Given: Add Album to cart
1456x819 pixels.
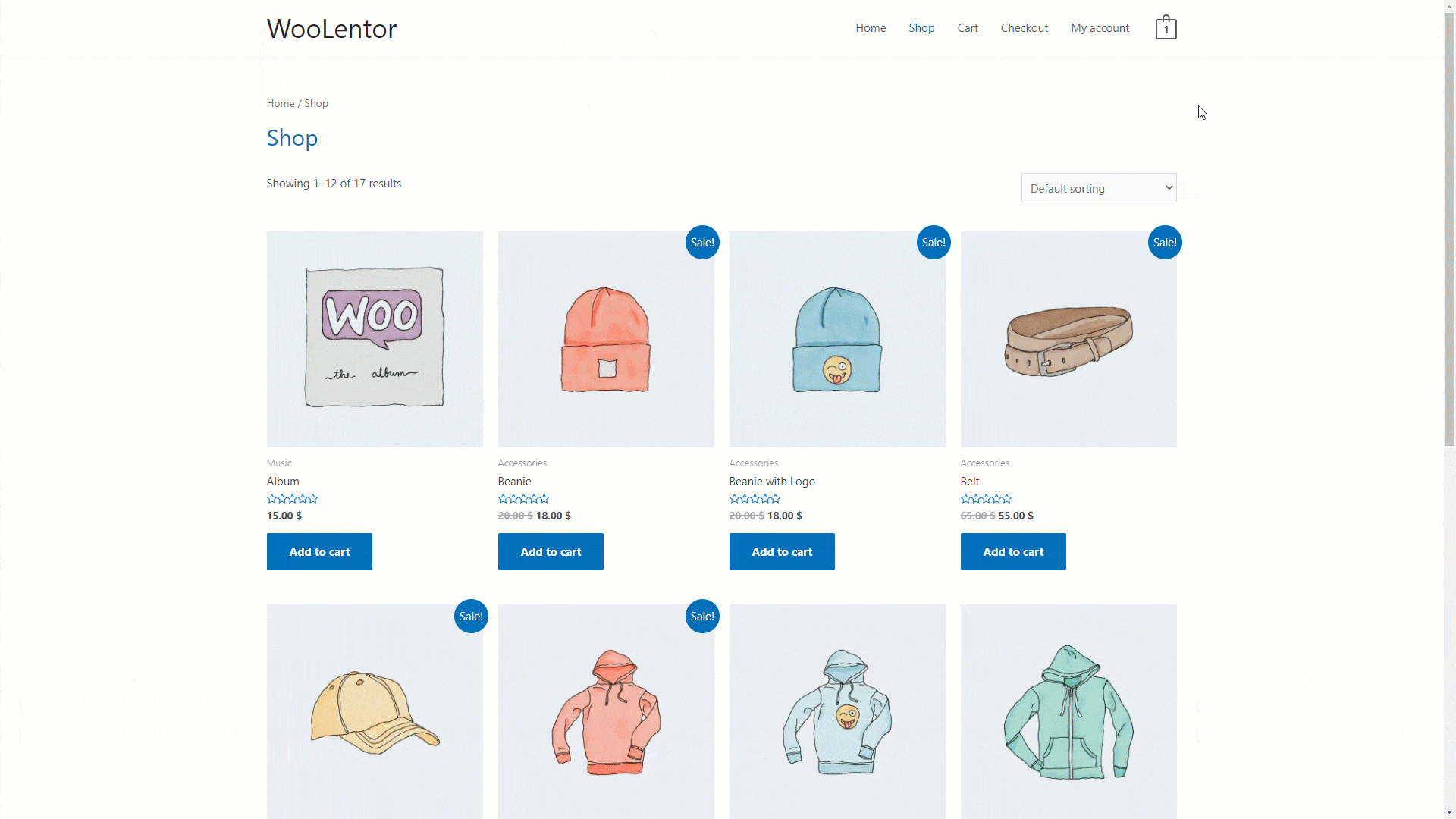Looking at the screenshot, I should [319, 552].
